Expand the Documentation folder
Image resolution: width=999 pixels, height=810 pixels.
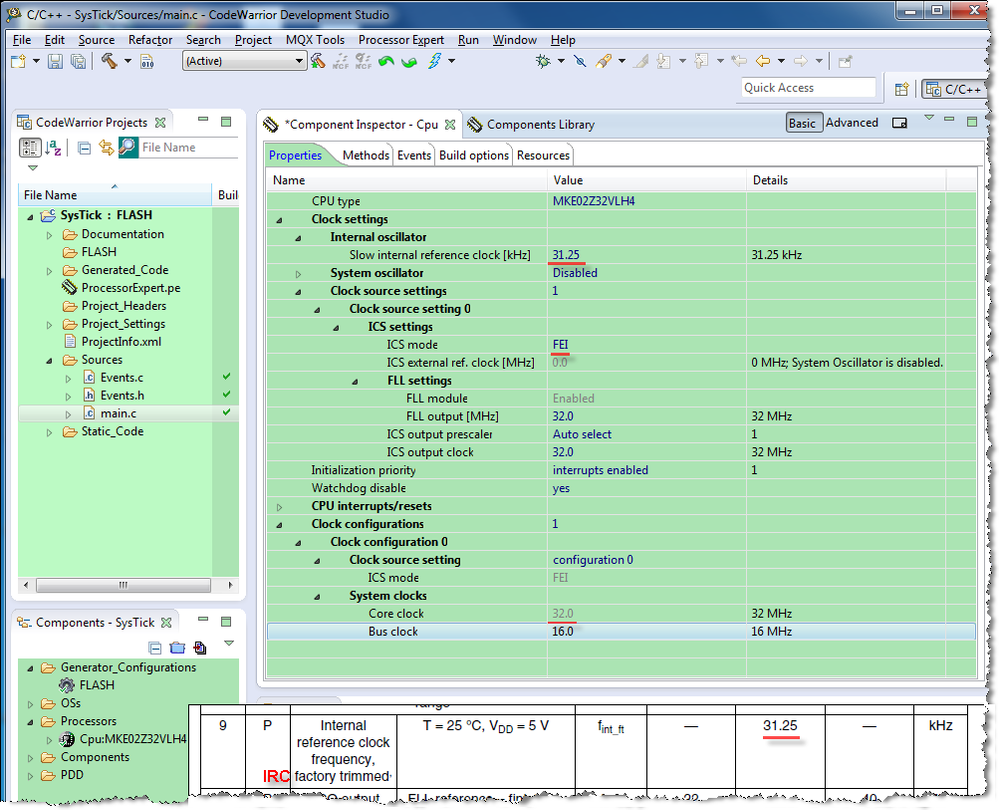point(49,234)
